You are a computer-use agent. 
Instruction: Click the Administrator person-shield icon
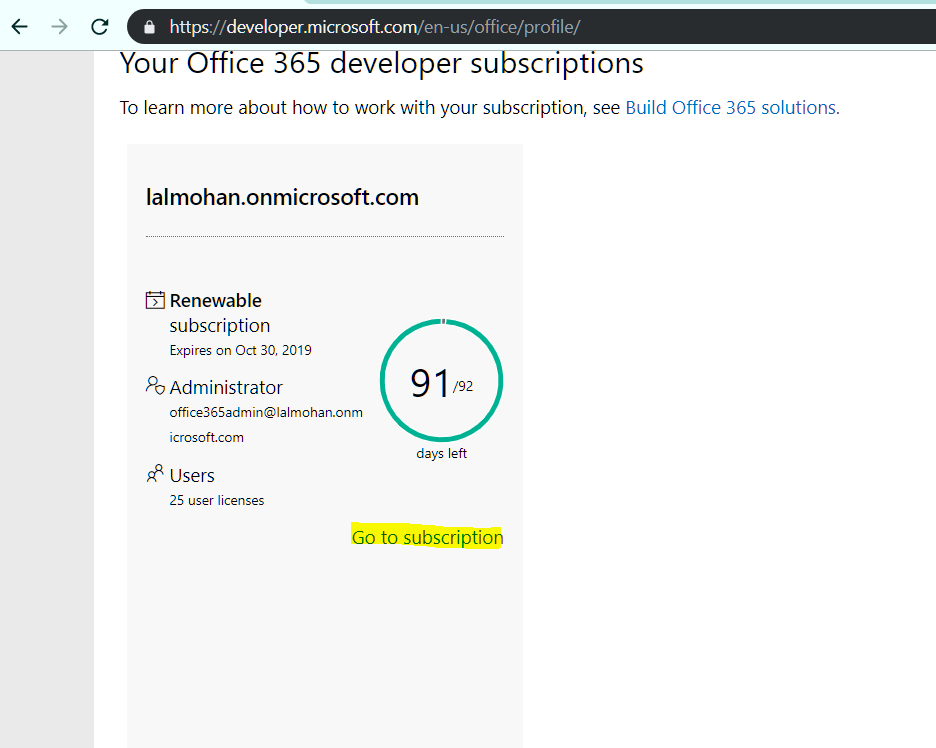155,386
